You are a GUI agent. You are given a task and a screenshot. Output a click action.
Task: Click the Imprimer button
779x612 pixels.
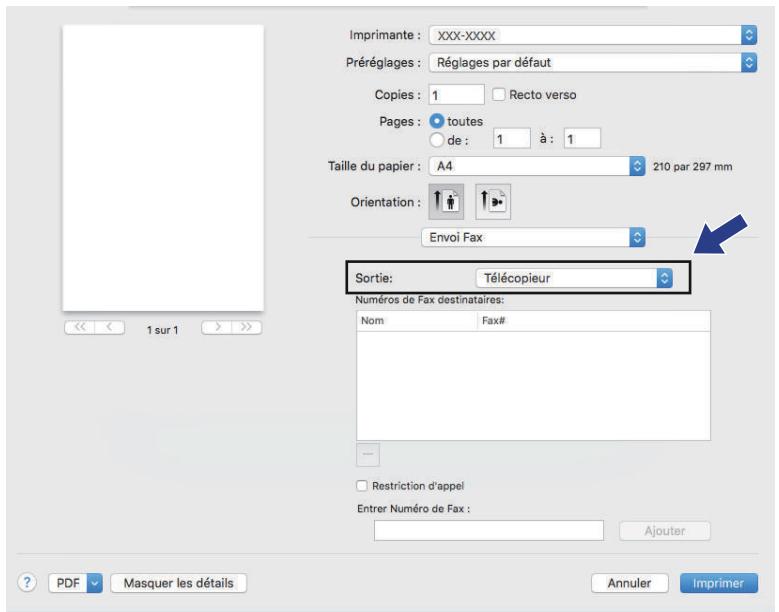click(x=718, y=583)
